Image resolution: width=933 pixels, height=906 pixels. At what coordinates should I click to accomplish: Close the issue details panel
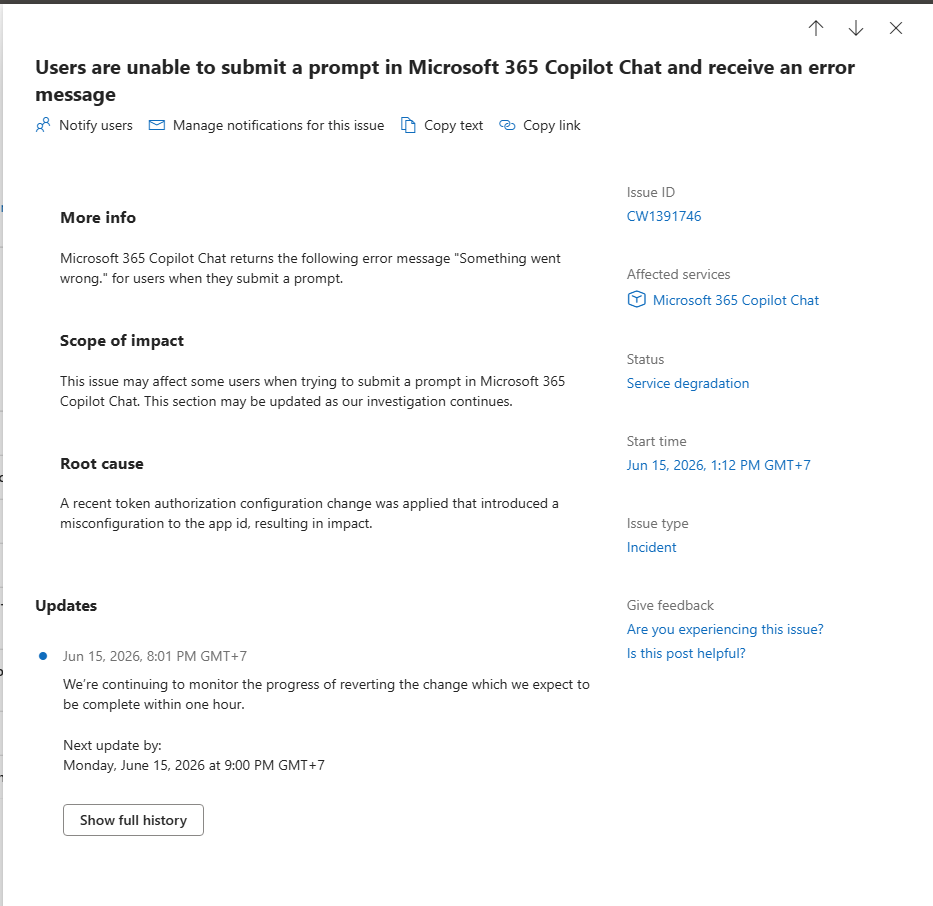pyautogui.click(x=896, y=28)
